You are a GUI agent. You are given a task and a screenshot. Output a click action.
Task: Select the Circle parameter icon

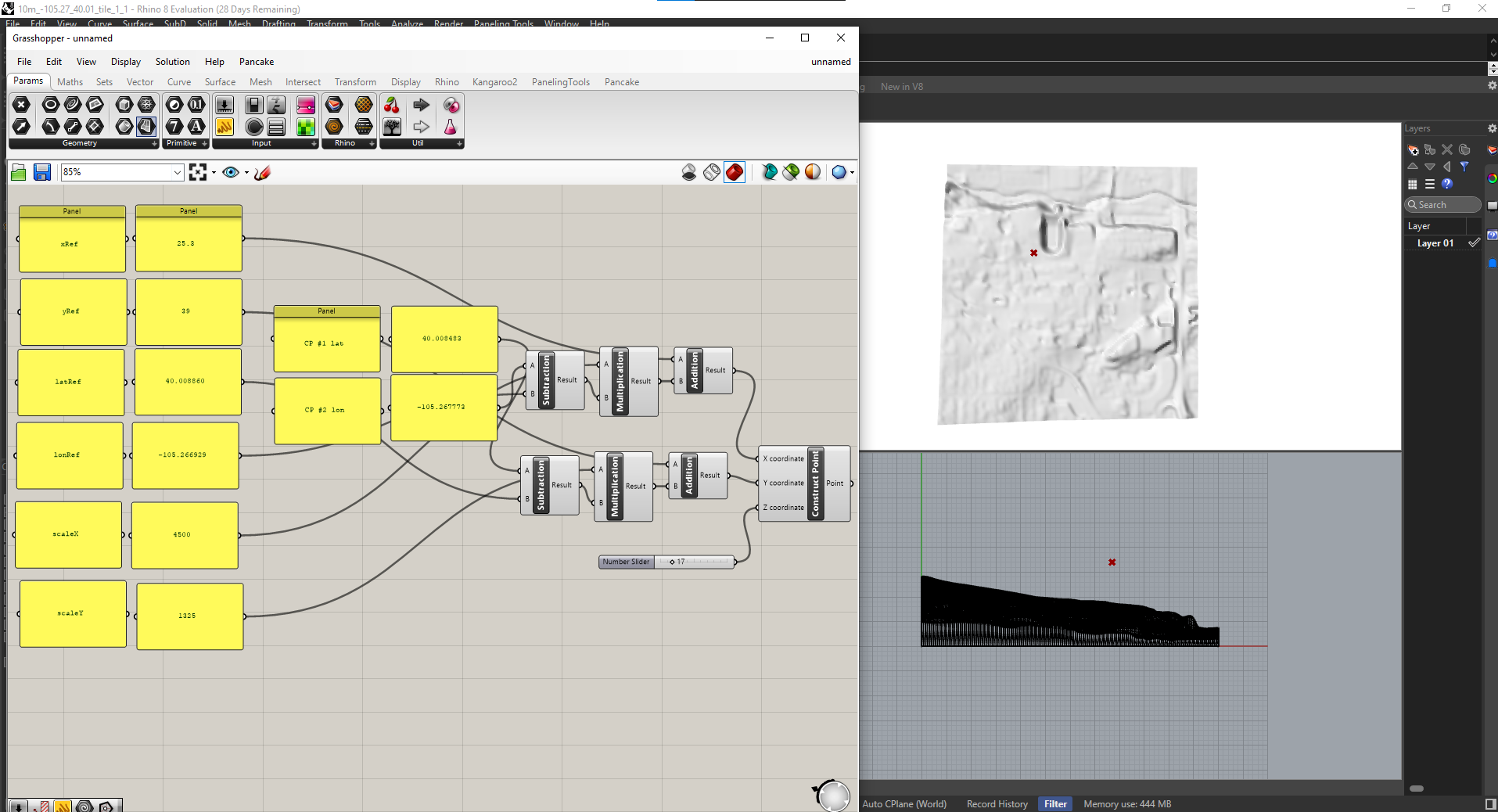[51, 105]
